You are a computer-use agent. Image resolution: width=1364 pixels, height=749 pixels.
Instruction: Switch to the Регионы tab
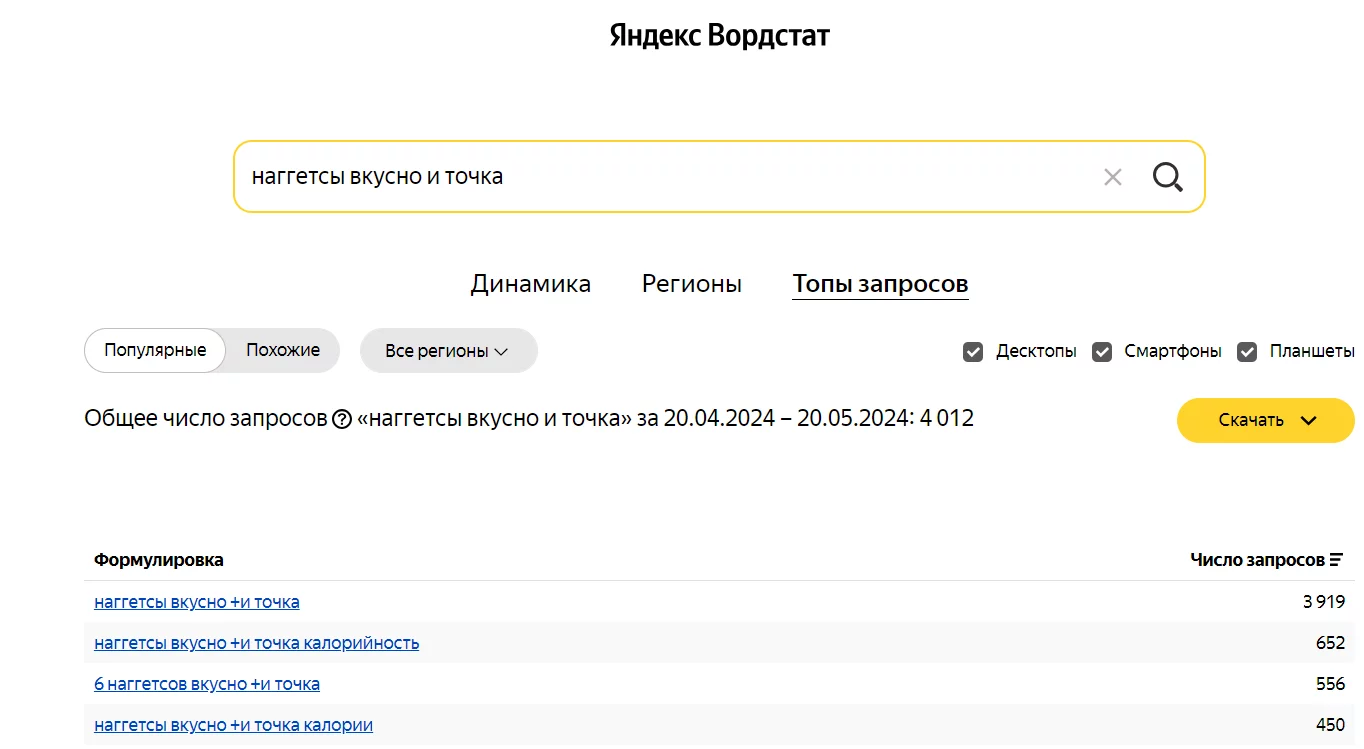coord(692,284)
